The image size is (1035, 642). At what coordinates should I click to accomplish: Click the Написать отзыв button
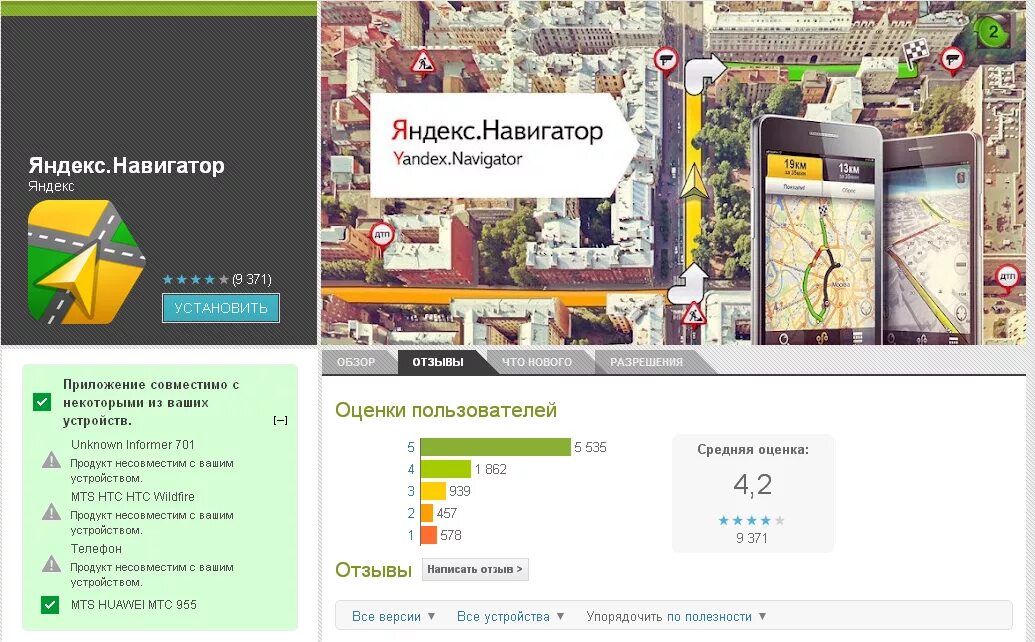pyautogui.click(x=475, y=569)
